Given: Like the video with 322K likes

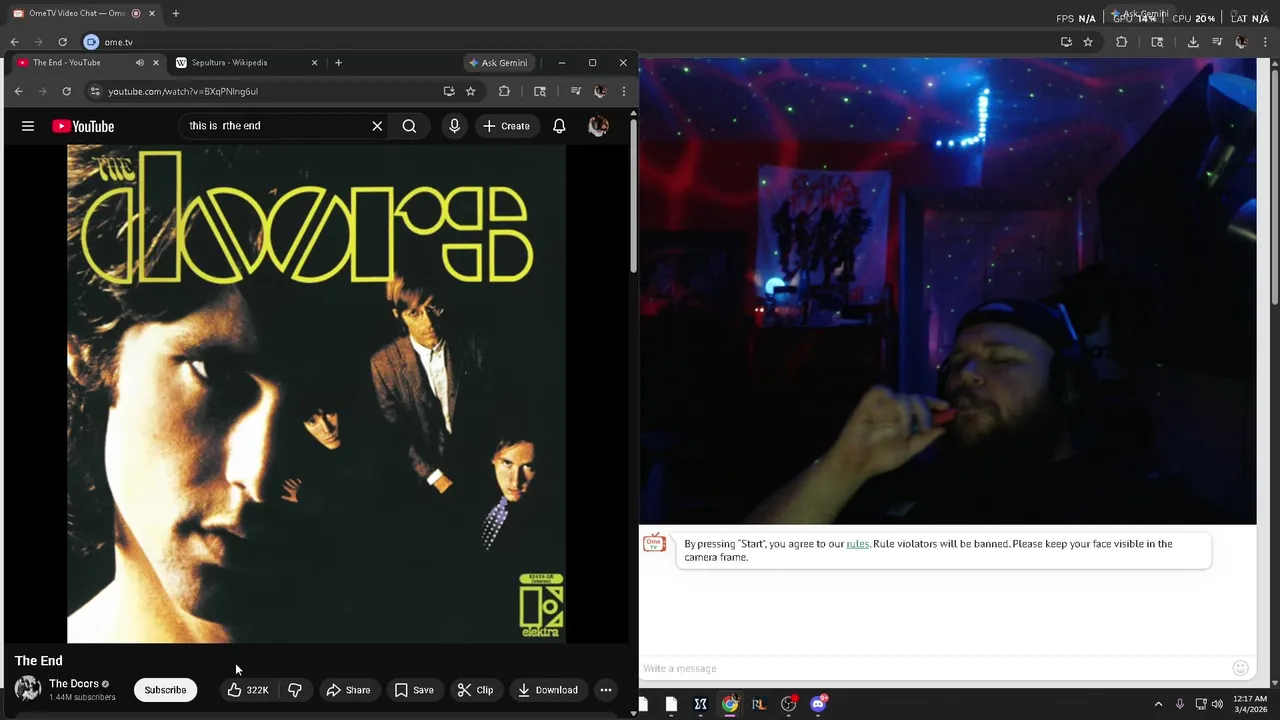Looking at the screenshot, I should (247, 690).
